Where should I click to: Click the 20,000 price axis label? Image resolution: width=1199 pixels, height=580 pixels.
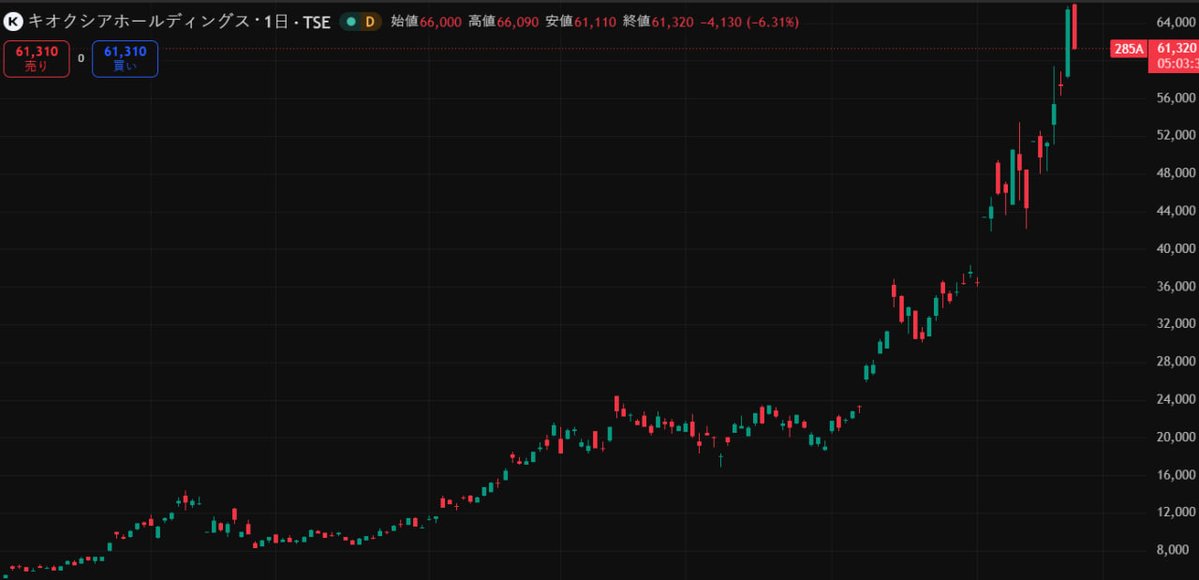tap(1176, 437)
